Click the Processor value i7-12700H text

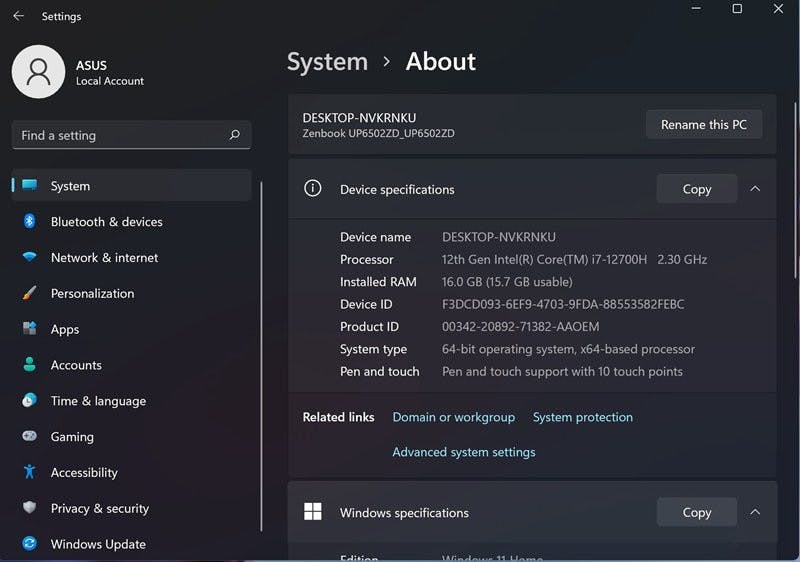coord(574,260)
